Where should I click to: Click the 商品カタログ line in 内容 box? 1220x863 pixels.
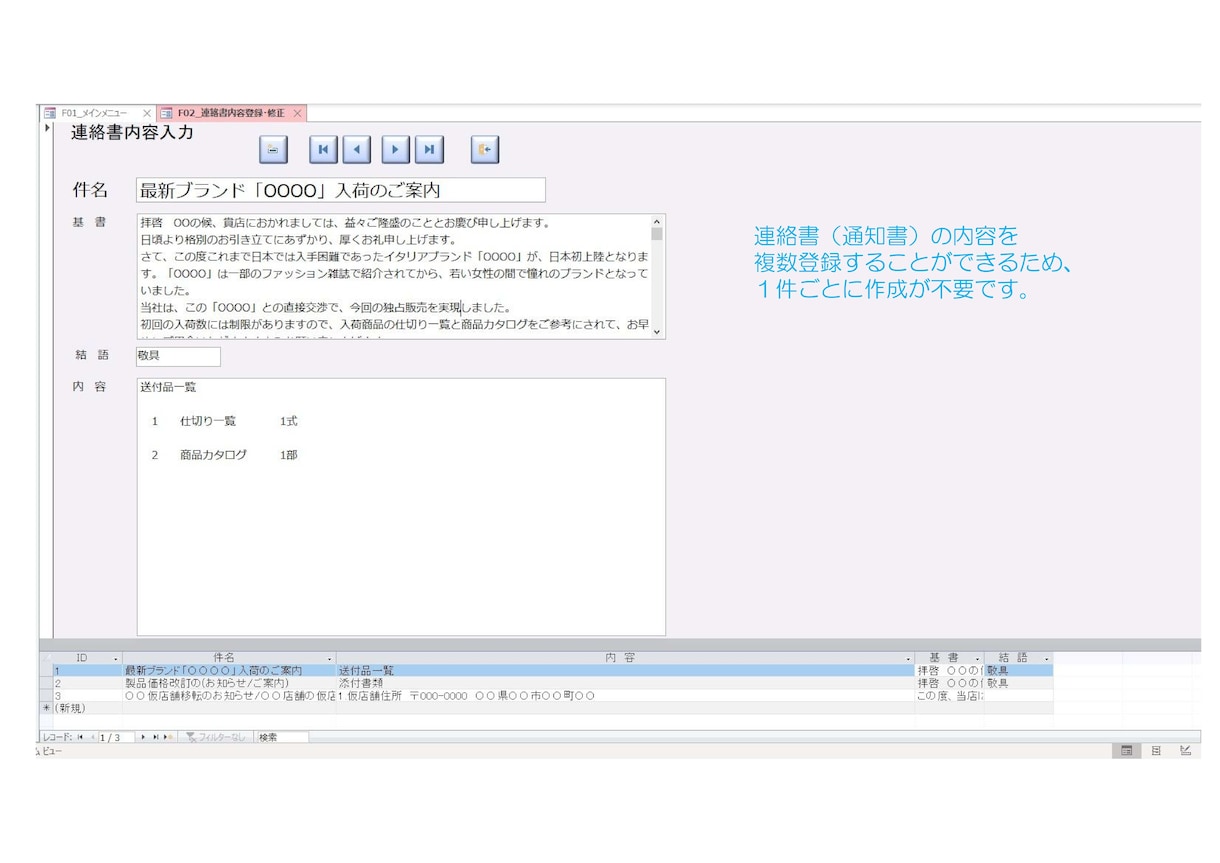[x=213, y=455]
